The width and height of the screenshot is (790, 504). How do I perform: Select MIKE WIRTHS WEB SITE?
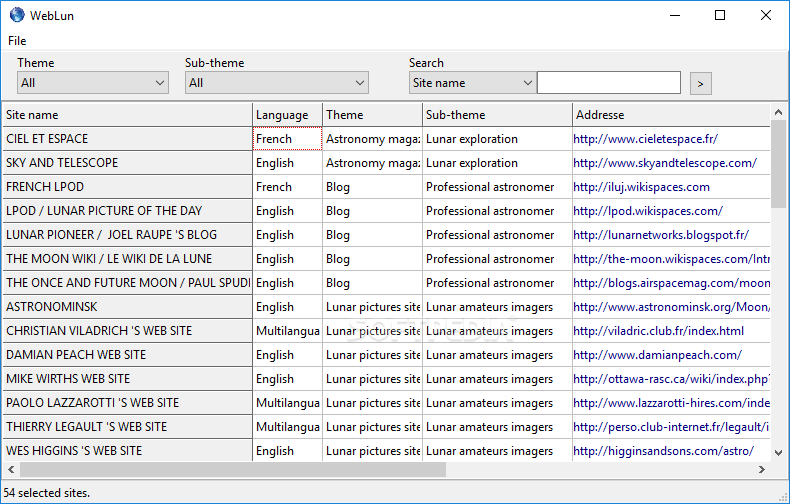click(127, 379)
